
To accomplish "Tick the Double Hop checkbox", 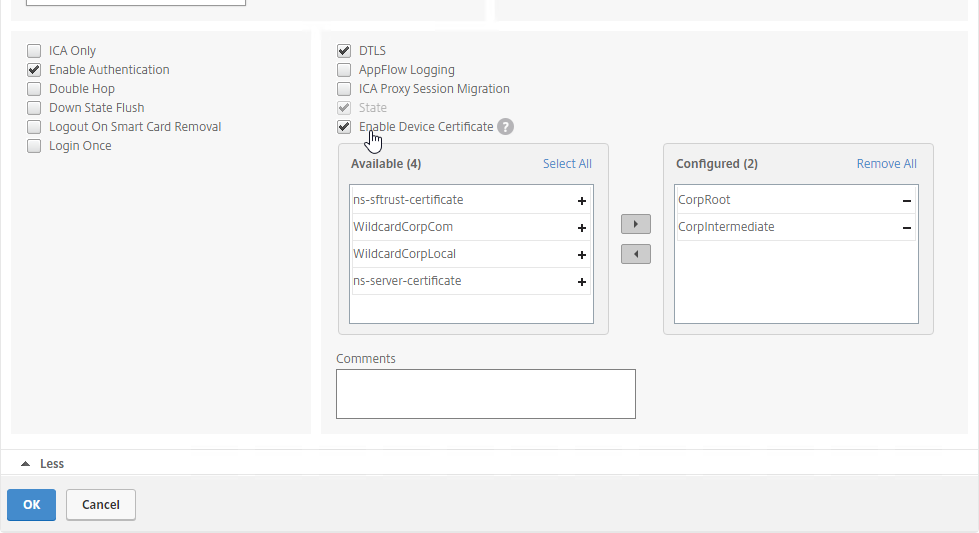I will click(x=34, y=89).
